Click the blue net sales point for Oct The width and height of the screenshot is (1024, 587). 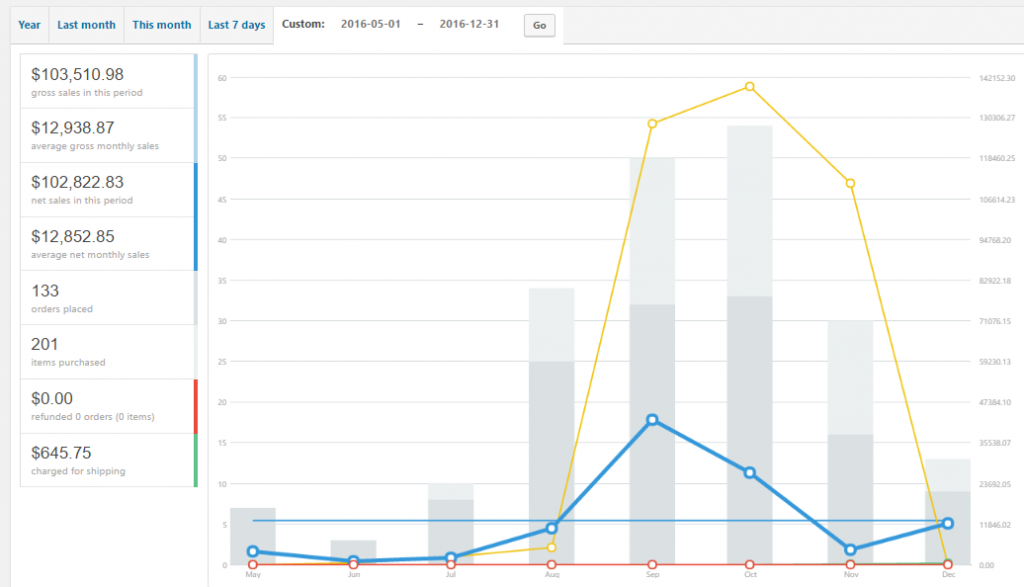point(750,473)
